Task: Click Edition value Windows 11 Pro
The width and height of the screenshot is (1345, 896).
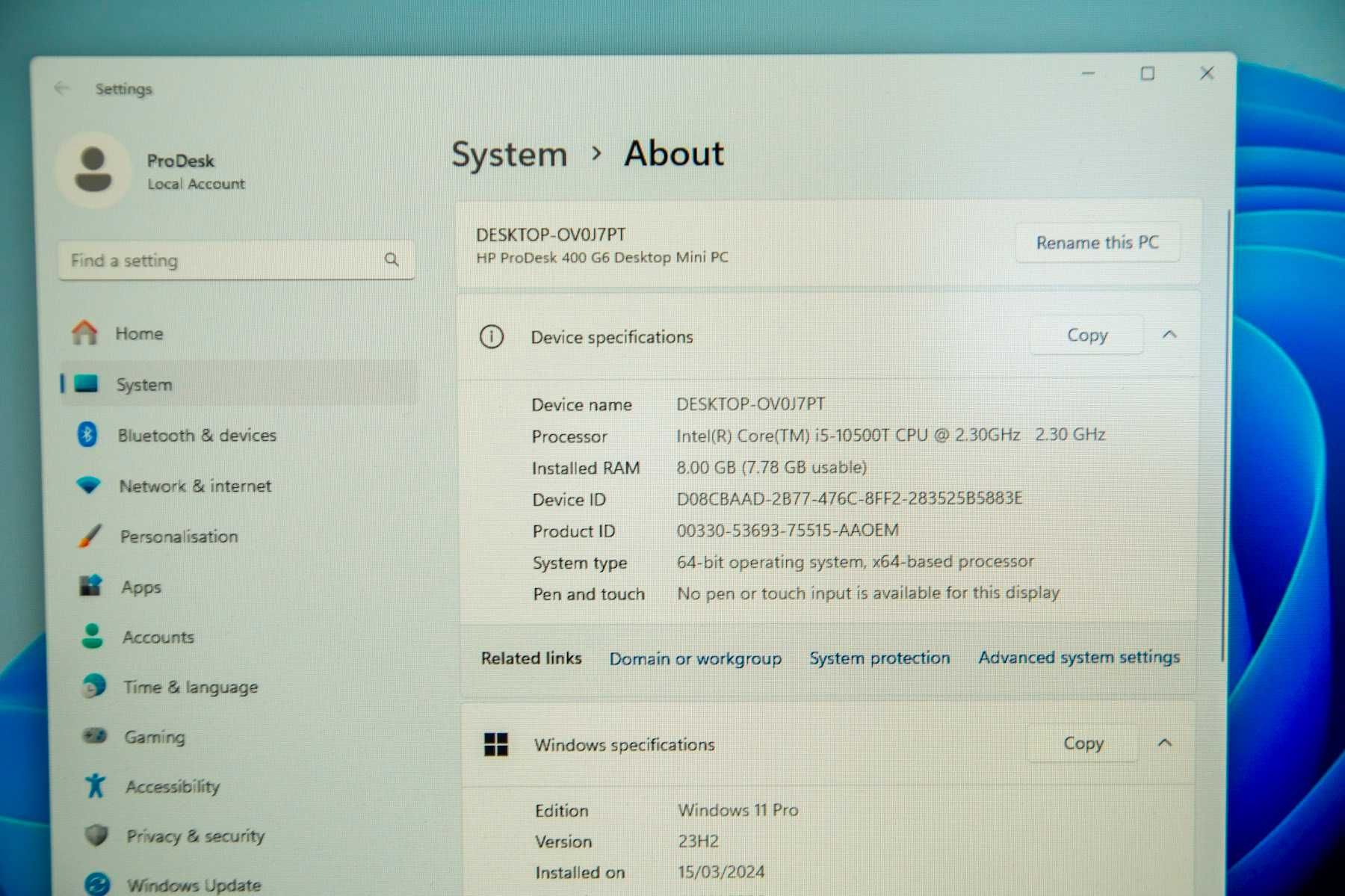Action: (x=738, y=809)
